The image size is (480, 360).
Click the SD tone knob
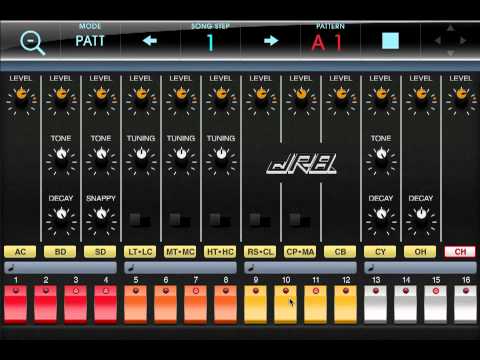101,160
